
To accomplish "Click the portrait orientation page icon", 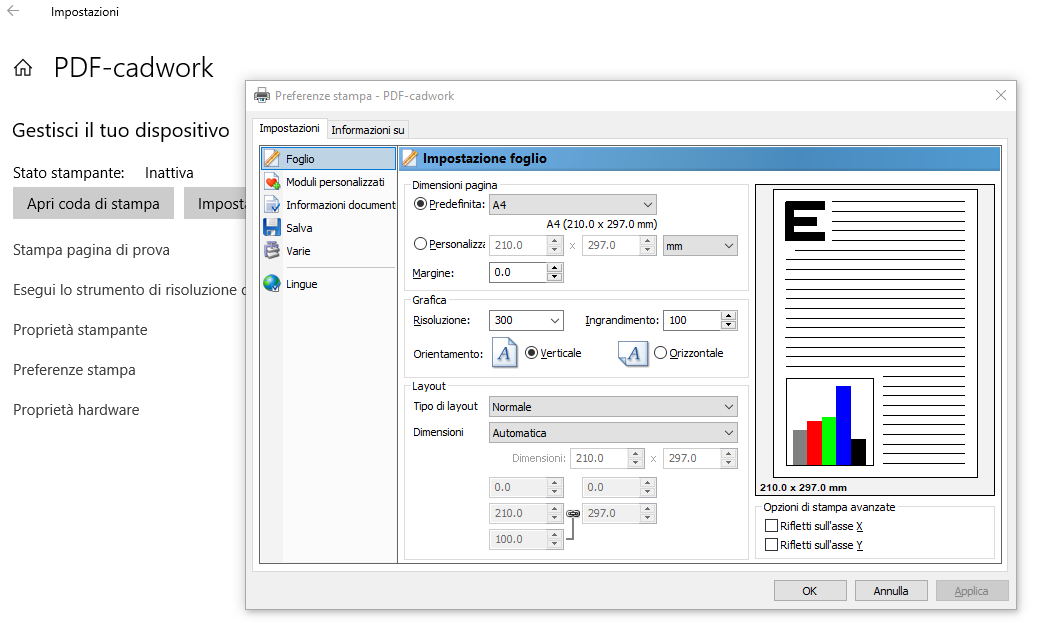I will click(x=504, y=353).
